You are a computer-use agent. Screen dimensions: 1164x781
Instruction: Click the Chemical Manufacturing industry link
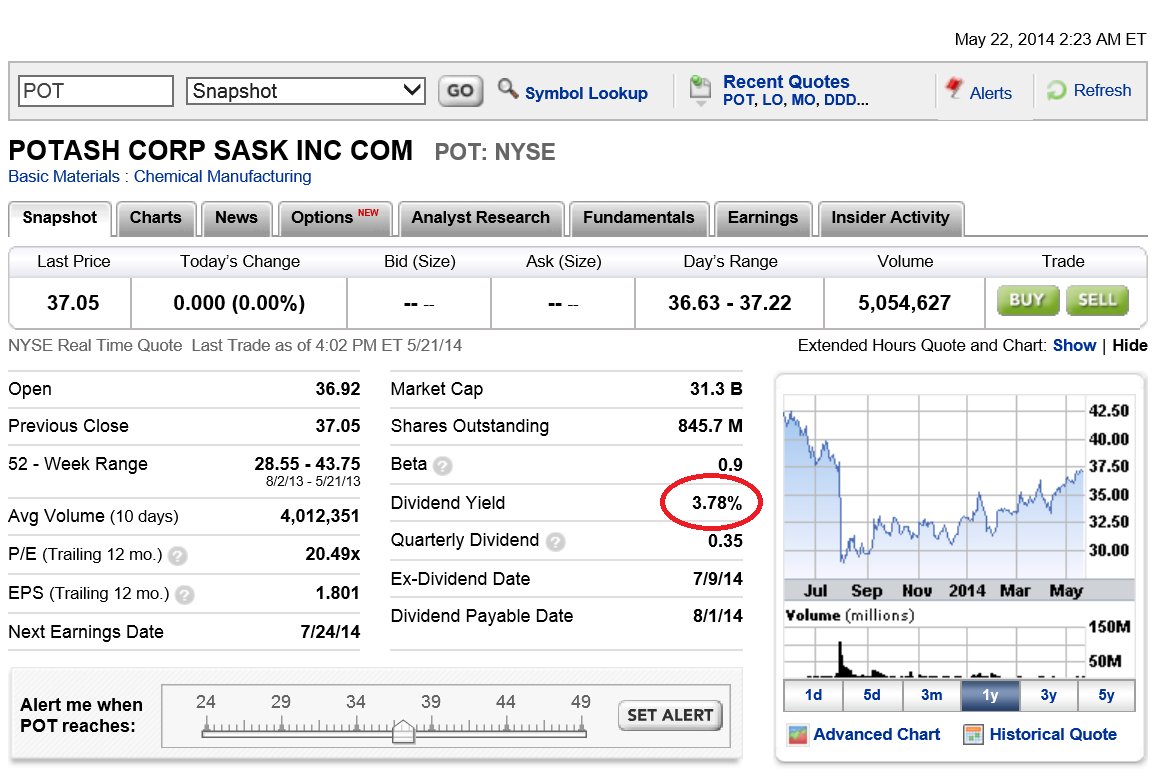tap(222, 177)
